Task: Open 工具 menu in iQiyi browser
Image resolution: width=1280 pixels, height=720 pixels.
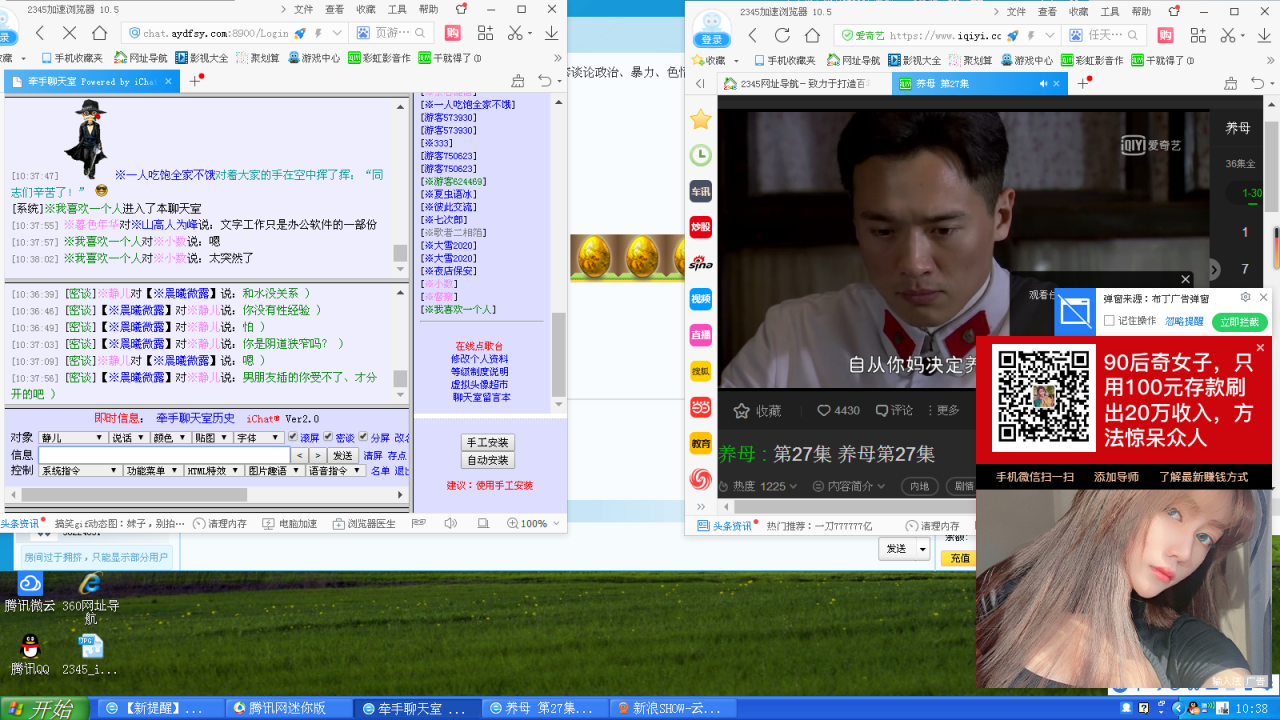Action: (x=1110, y=12)
